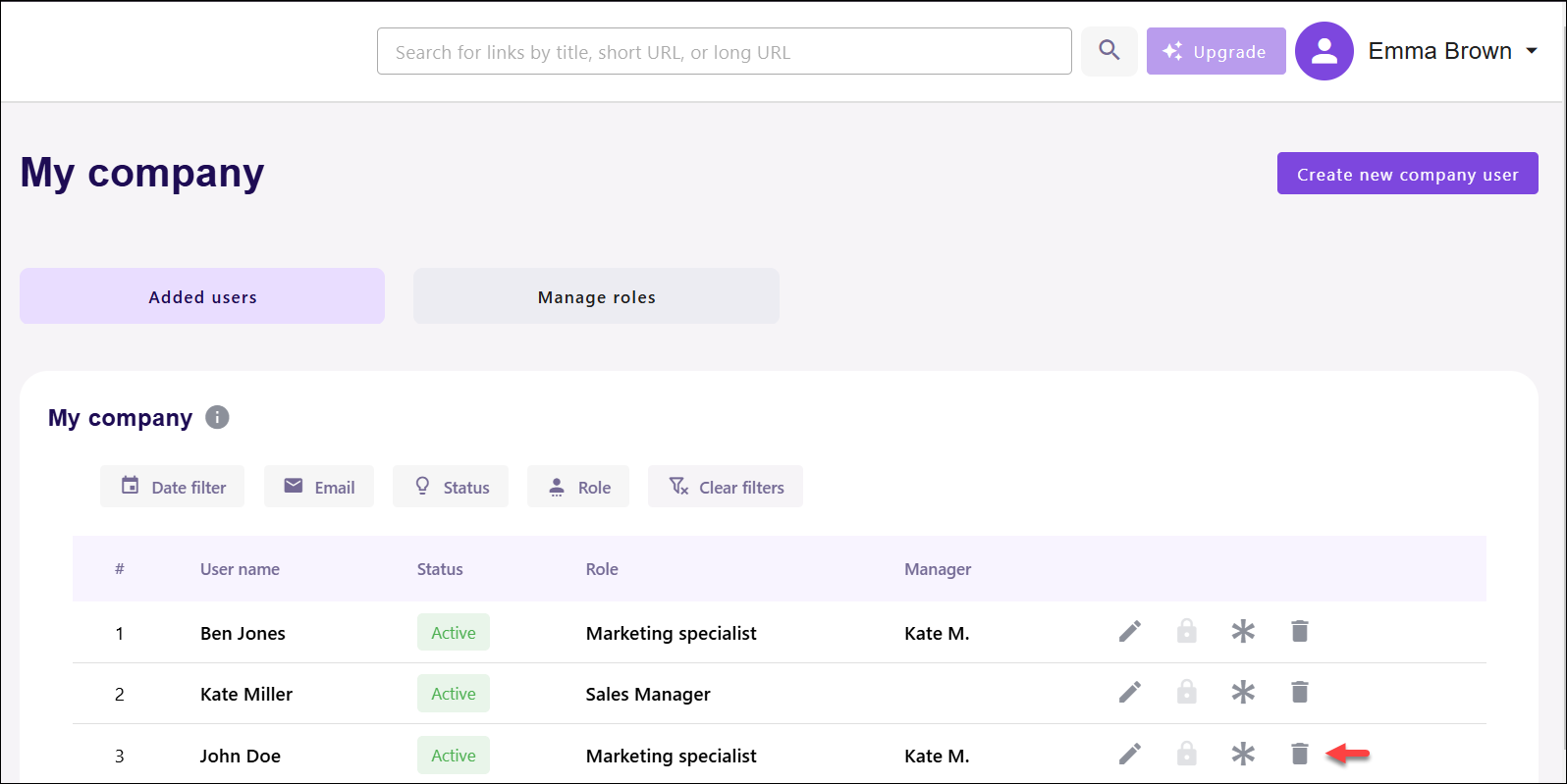
Task: Click the Status column header
Action: point(440,569)
